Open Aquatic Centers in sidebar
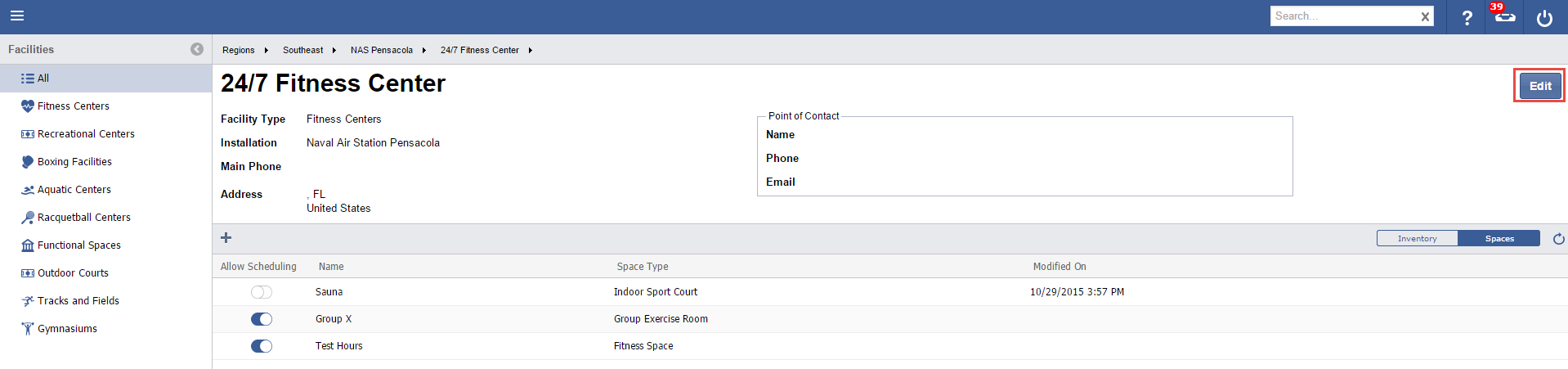1568x369 pixels. 74,190
